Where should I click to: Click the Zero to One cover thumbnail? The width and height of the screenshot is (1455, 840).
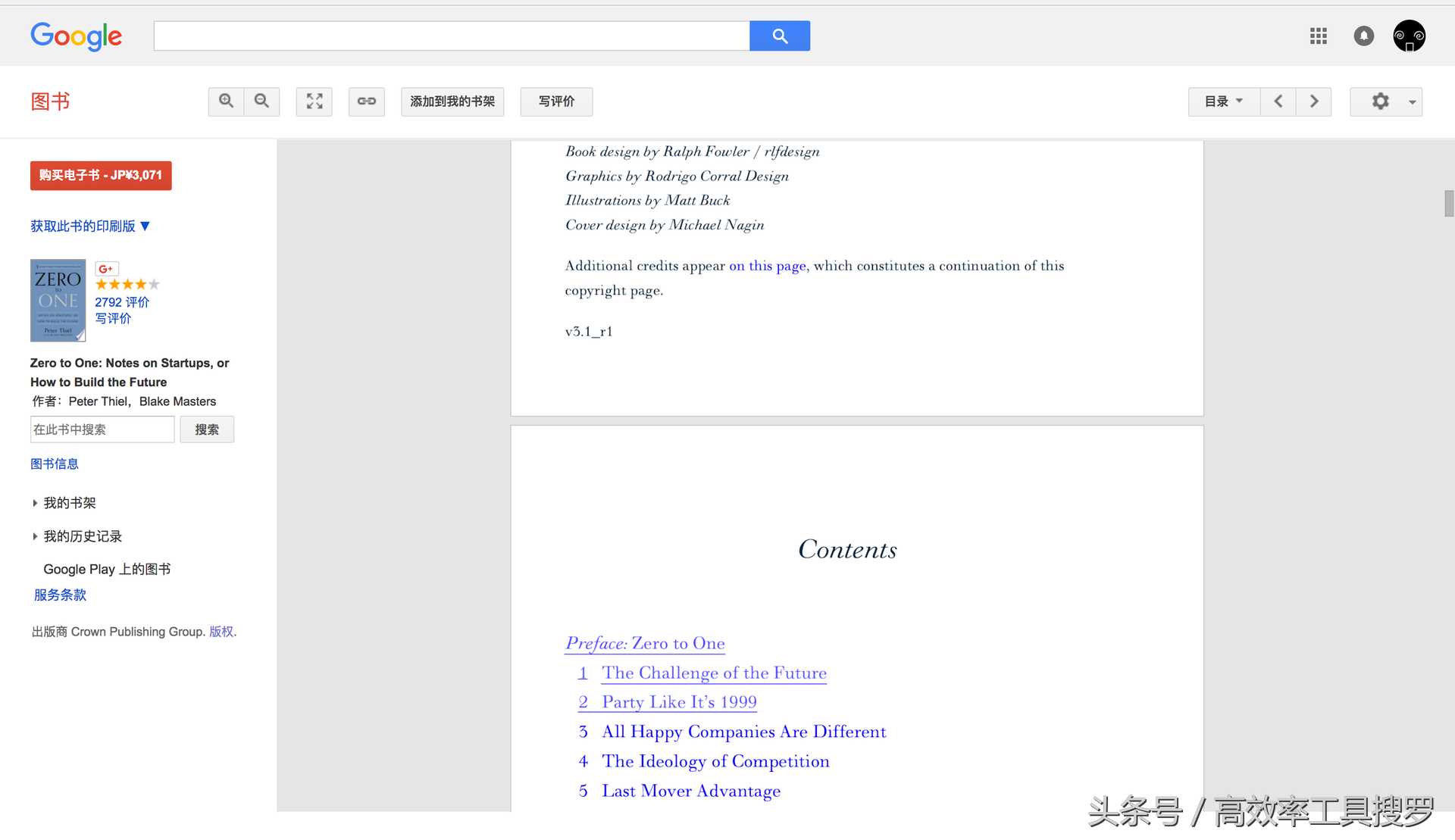(x=58, y=301)
